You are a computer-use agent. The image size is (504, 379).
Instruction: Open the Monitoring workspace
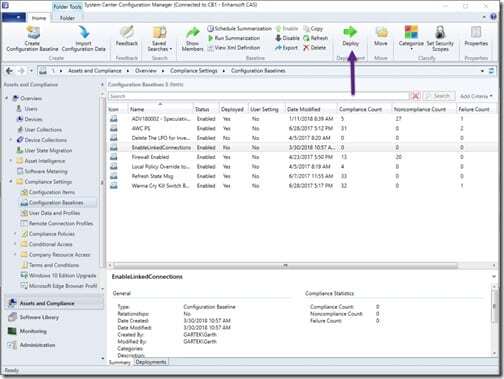pyautogui.click(x=54, y=331)
